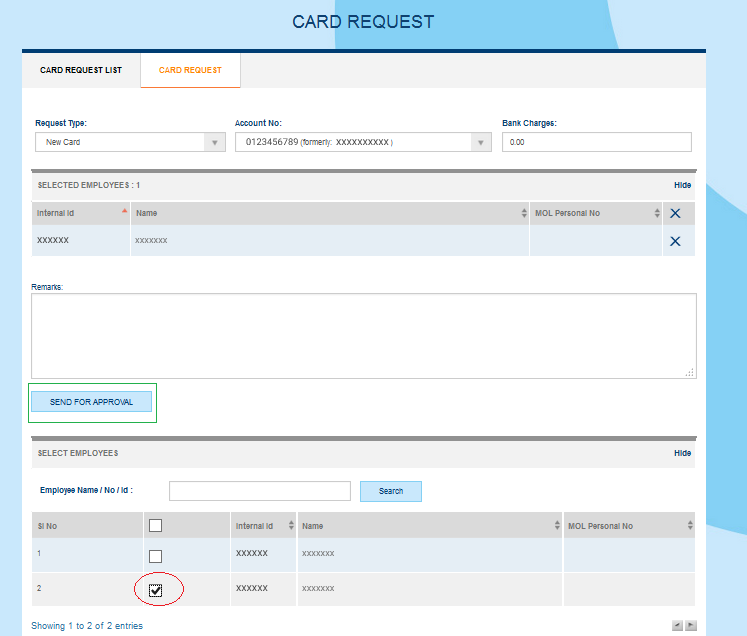Sort employee list by Internal Id
The height and width of the screenshot is (636, 747).
coord(264,526)
